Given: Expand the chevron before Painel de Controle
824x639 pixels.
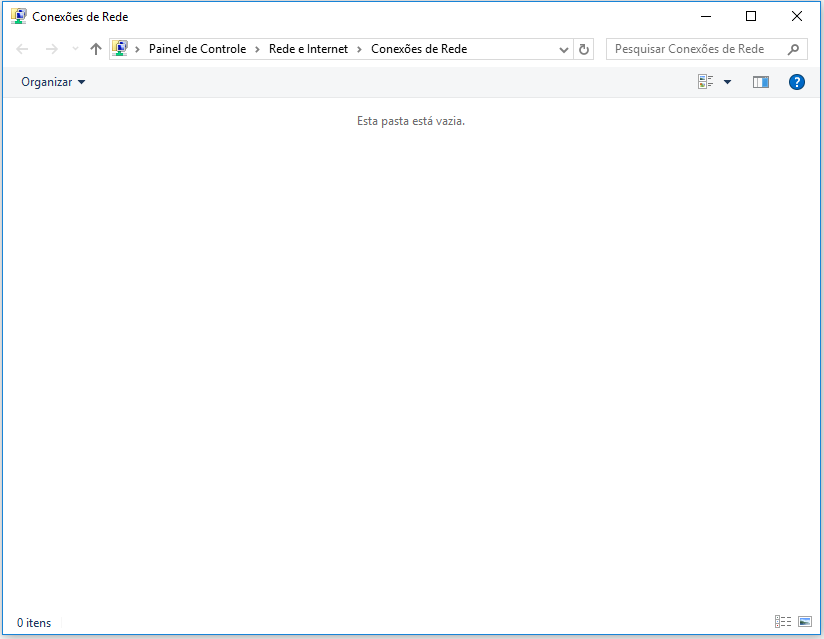Looking at the screenshot, I should click(137, 49).
